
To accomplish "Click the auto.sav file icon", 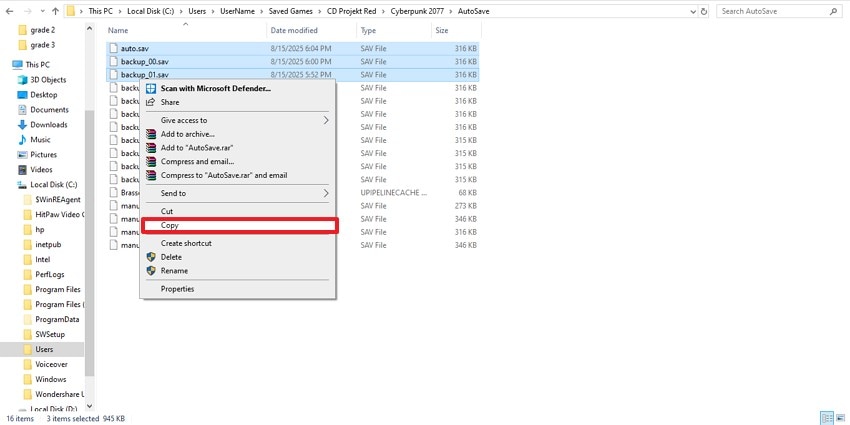I will click(113, 48).
